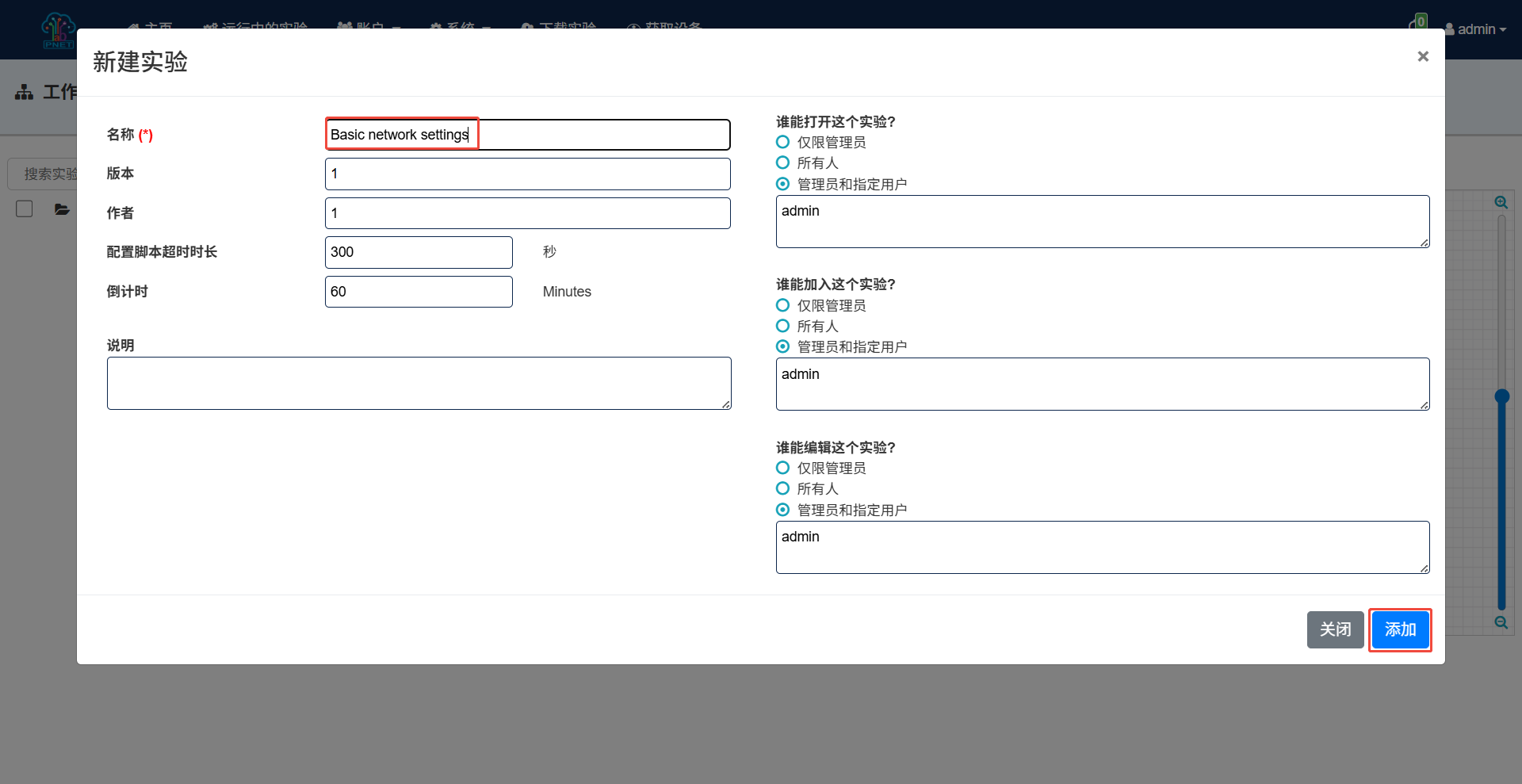Click the PNET logo icon

tap(58, 30)
